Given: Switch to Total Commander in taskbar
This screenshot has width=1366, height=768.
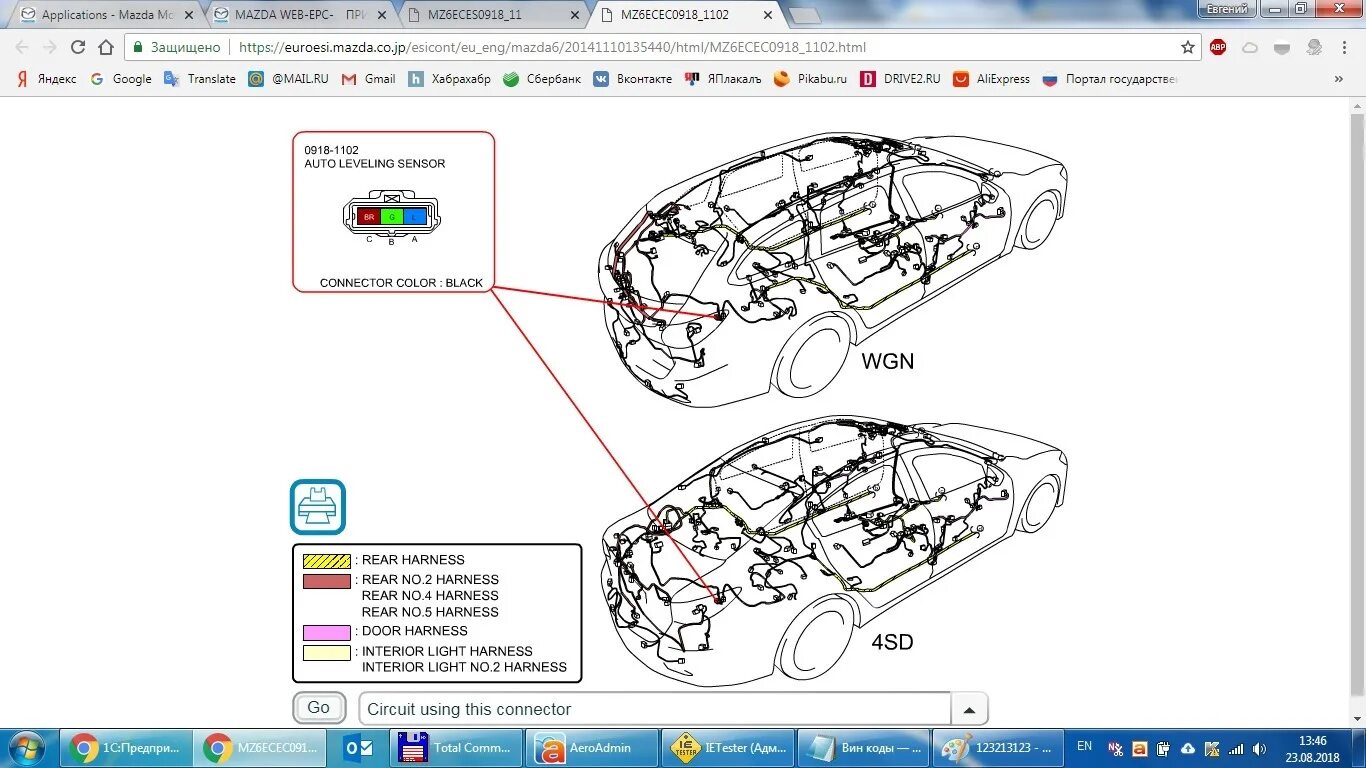Looking at the screenshot, I should tap(456, 747).
